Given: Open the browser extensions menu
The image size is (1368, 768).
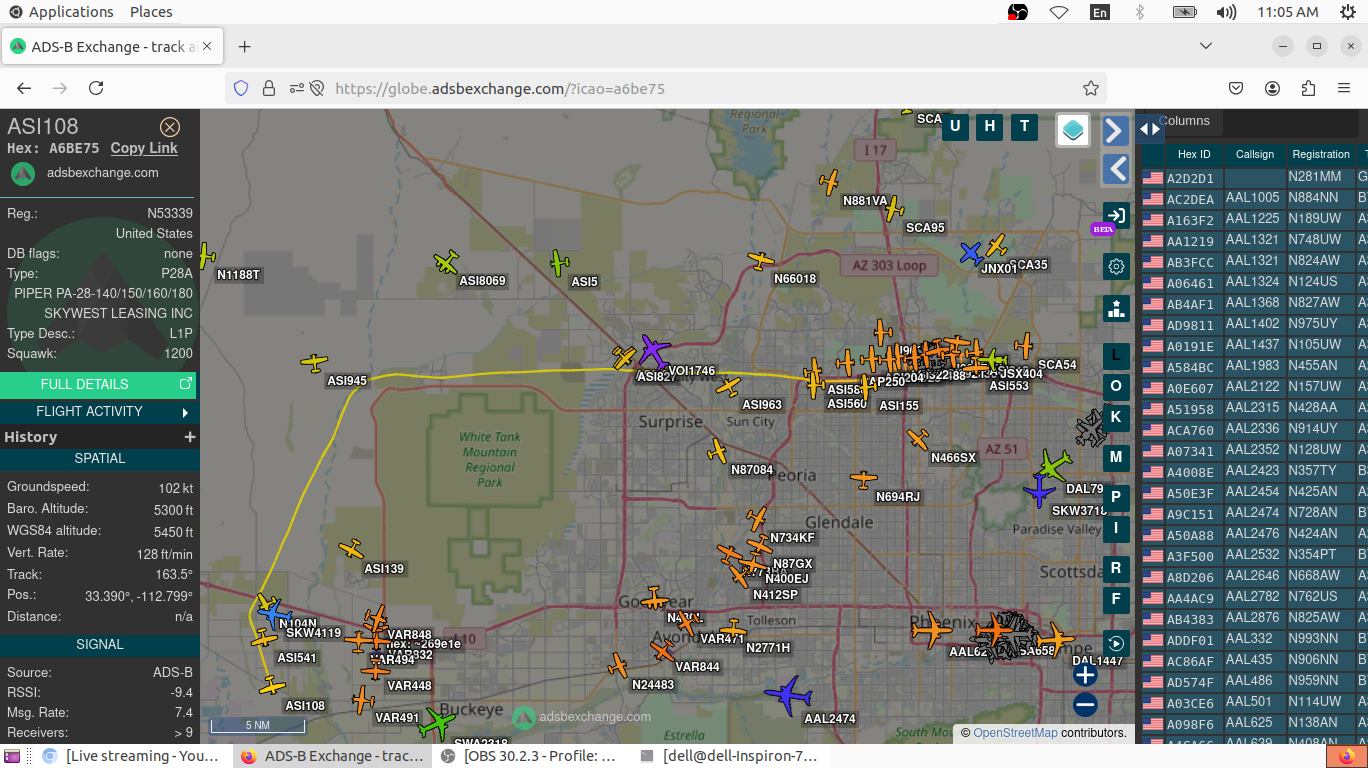Looking at the screenshot, I should click(x=1308, y=88).
